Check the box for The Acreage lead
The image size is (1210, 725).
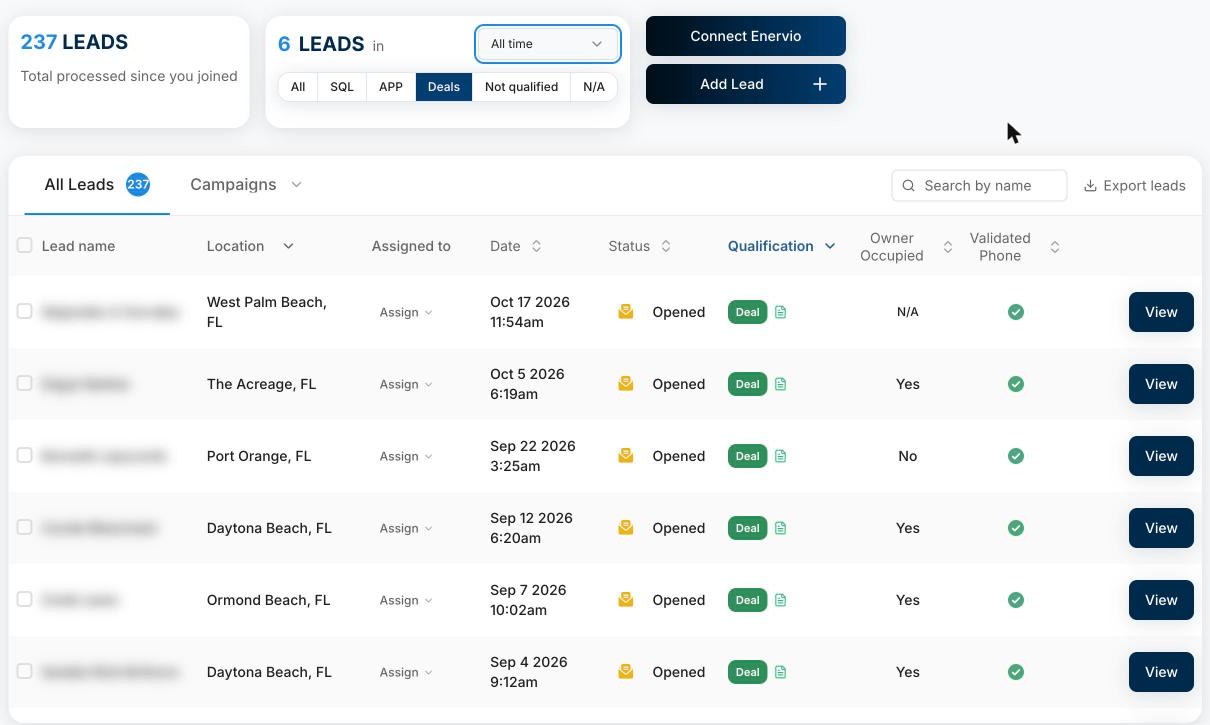click(25, 383)
